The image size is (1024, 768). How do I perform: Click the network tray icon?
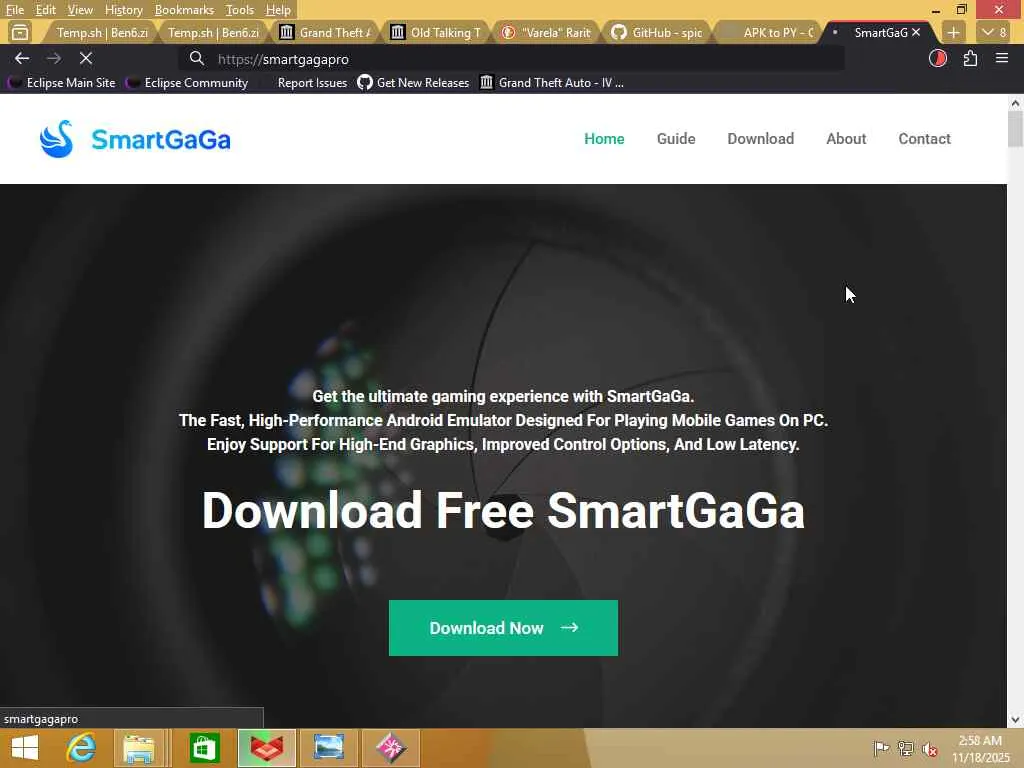pos(906,748)
